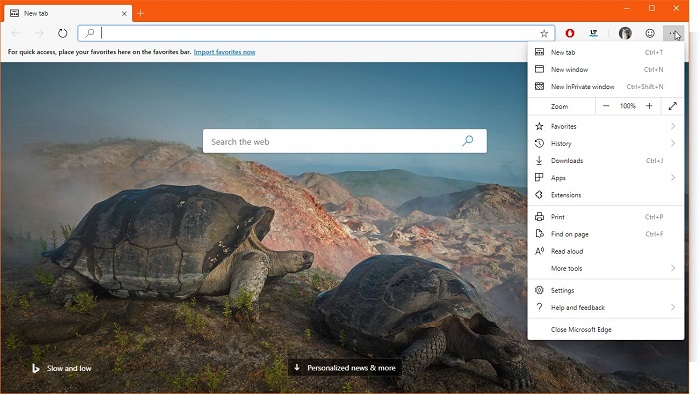Screen dimensions: 700x394
Task: Open the Opera red extension icon
Action: click(570, 33)
